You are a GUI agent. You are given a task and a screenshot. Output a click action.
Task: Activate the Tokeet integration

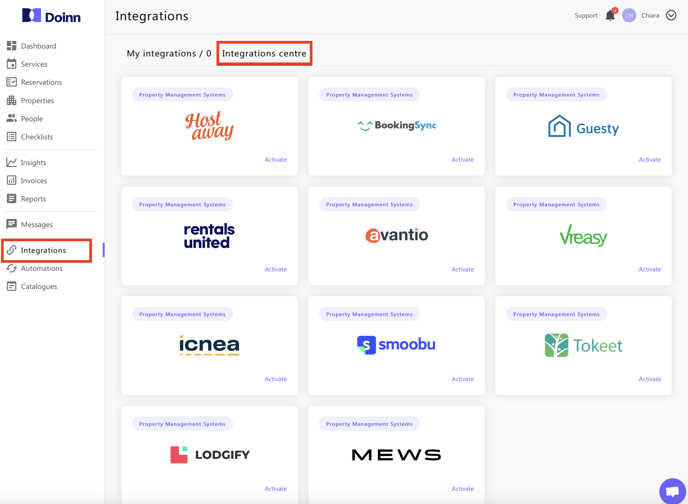(650, 379)
